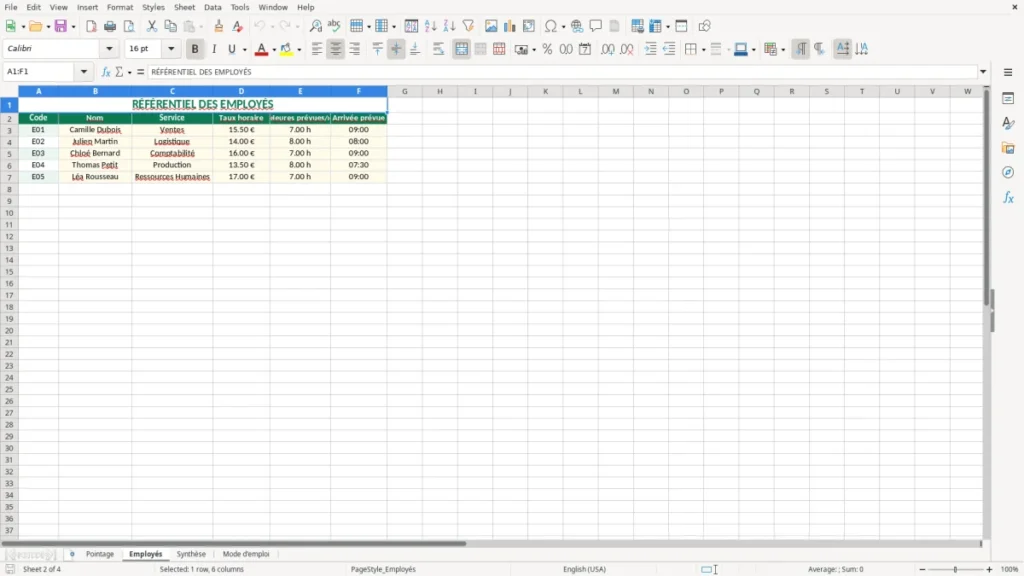This screenshot has width=1024, height=576.
Task: Click the Save document icon
Action: pos(61,26)
